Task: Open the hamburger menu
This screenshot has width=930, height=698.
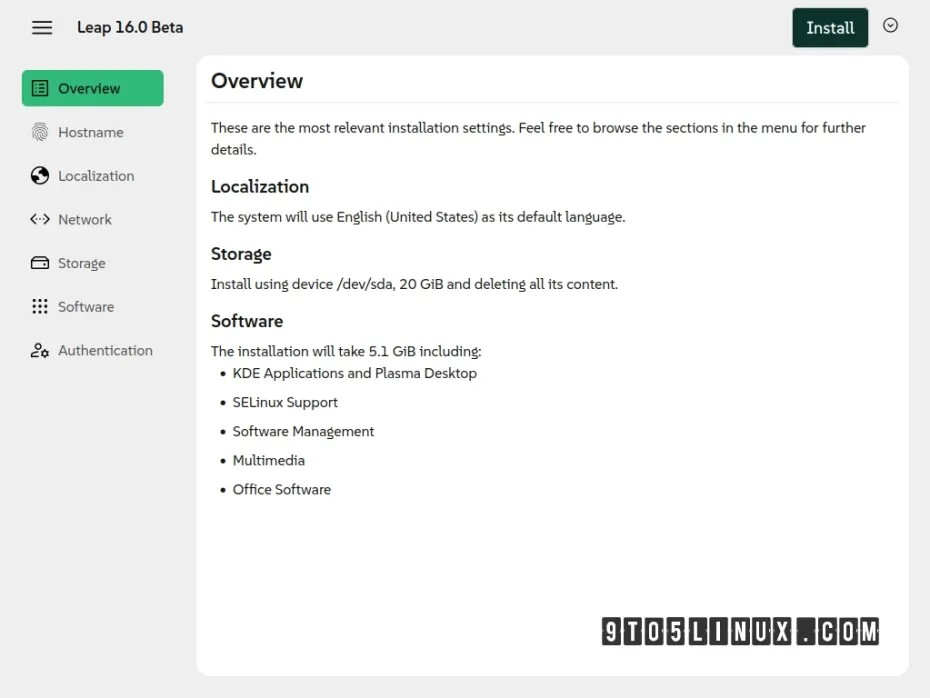Action: pos(41,27)
